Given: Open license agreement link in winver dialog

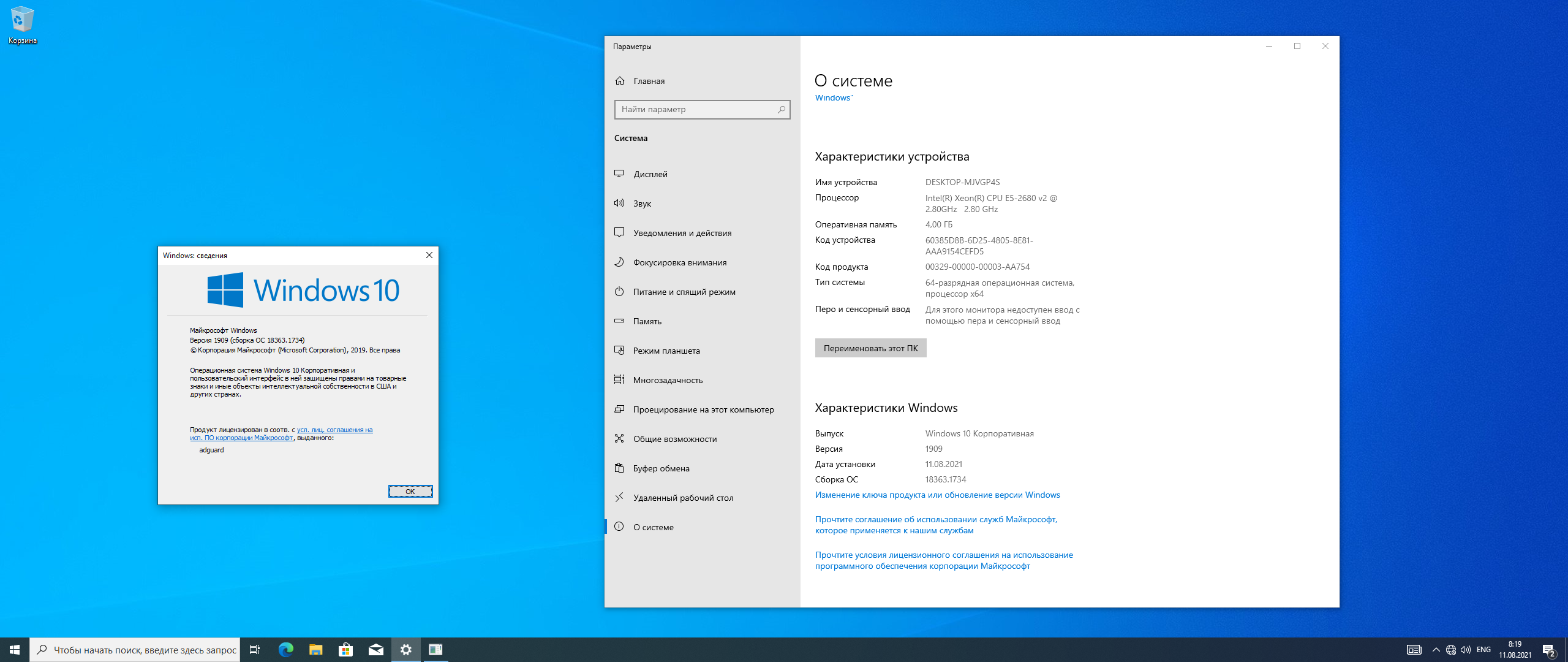Looking at the screenshot, I should click(x=281, y=434).
